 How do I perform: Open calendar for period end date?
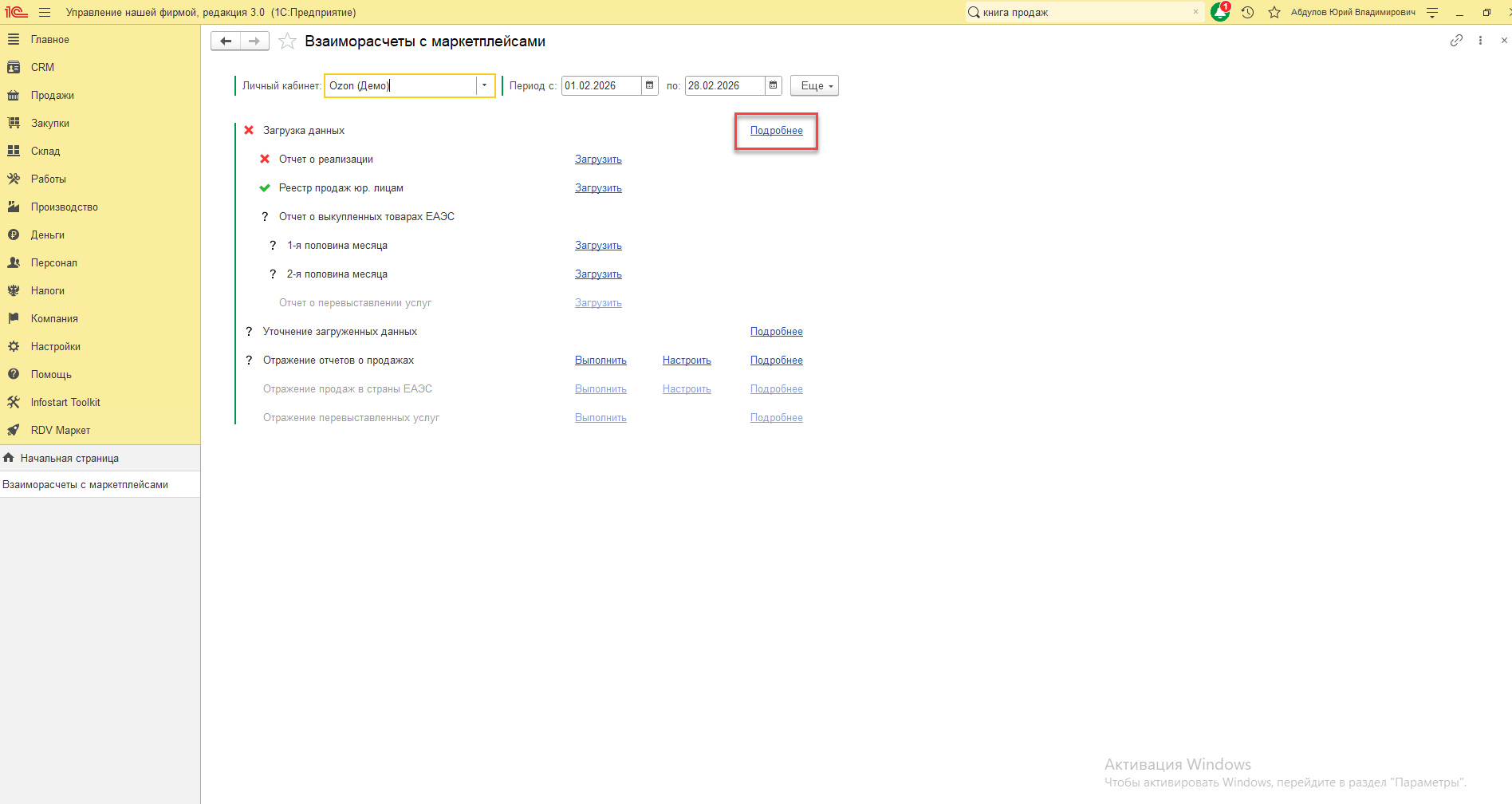[x=774, y=85]
